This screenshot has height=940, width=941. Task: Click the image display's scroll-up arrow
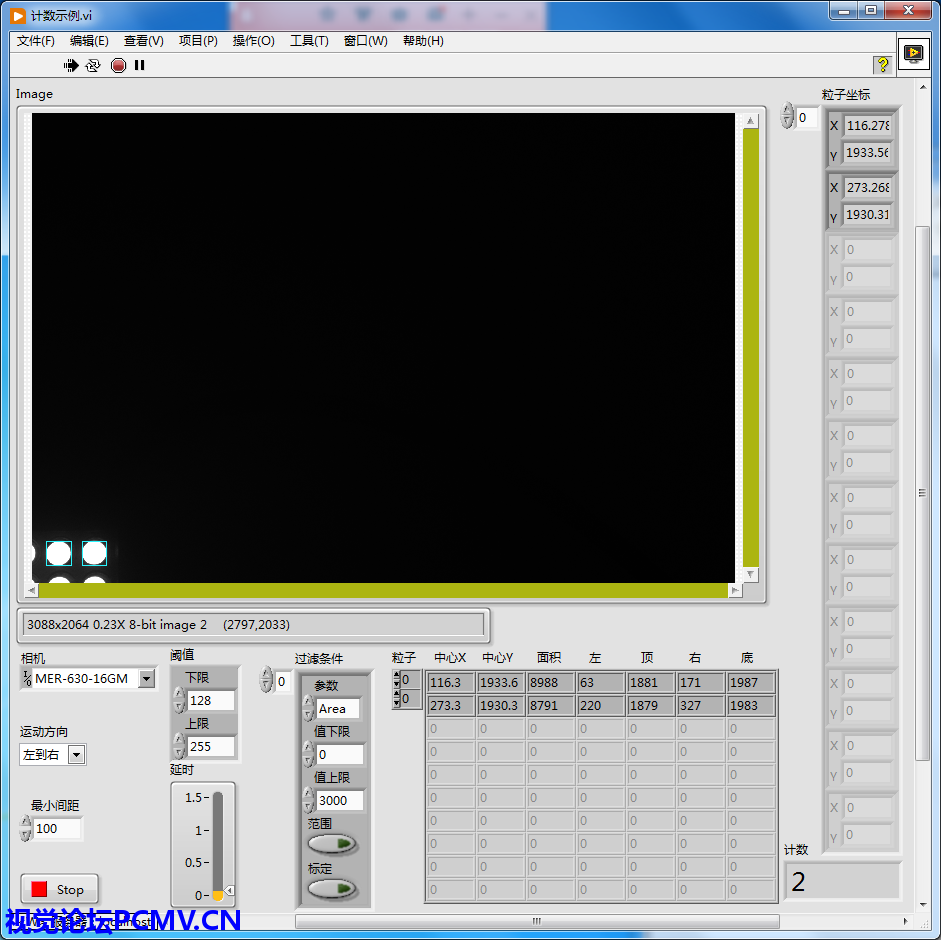pyautogui.click(x=750, y=121)
